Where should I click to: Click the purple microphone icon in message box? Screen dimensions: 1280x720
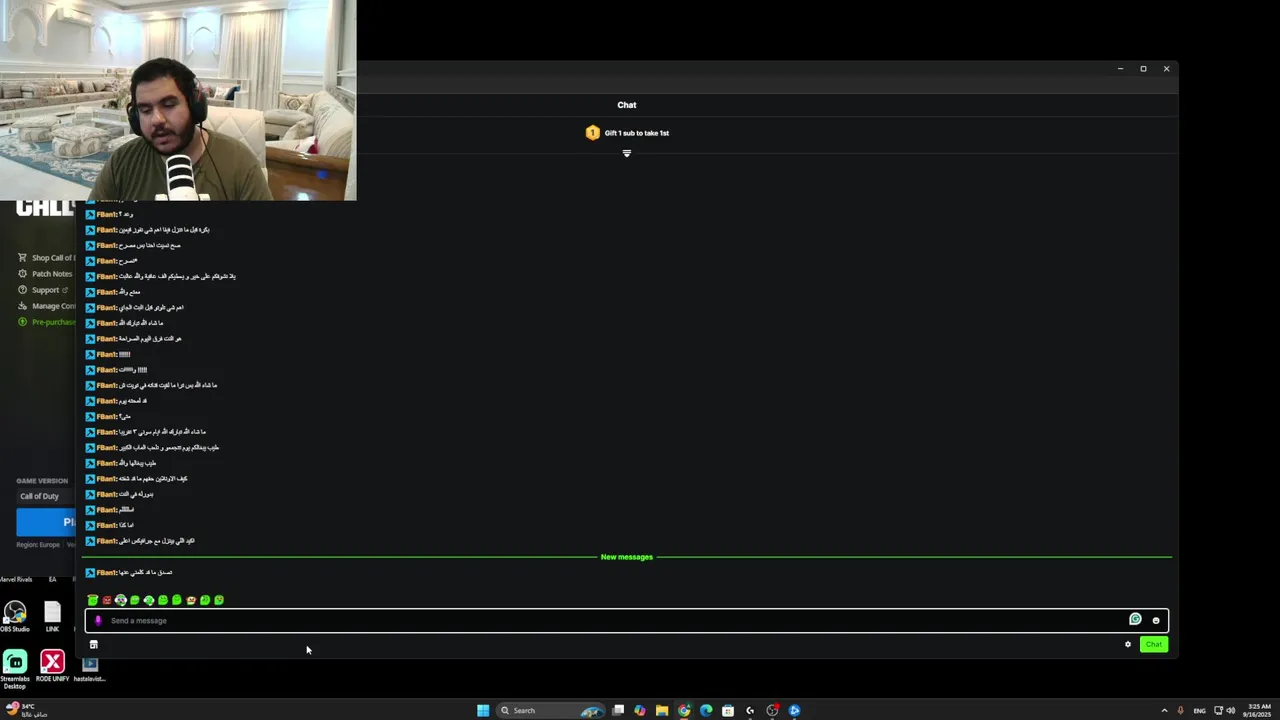(x=98, y=620)
